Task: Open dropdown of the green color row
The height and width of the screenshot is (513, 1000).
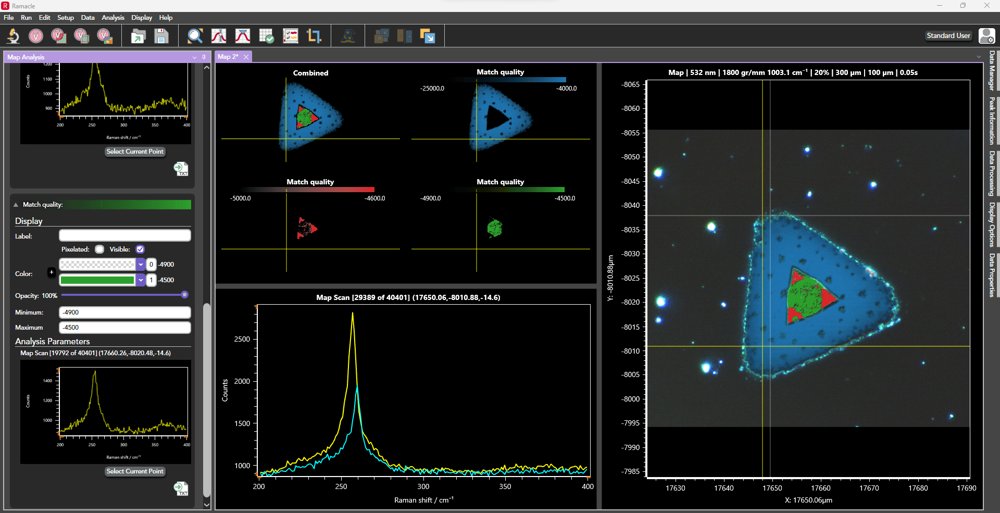Action: [140, 280]
